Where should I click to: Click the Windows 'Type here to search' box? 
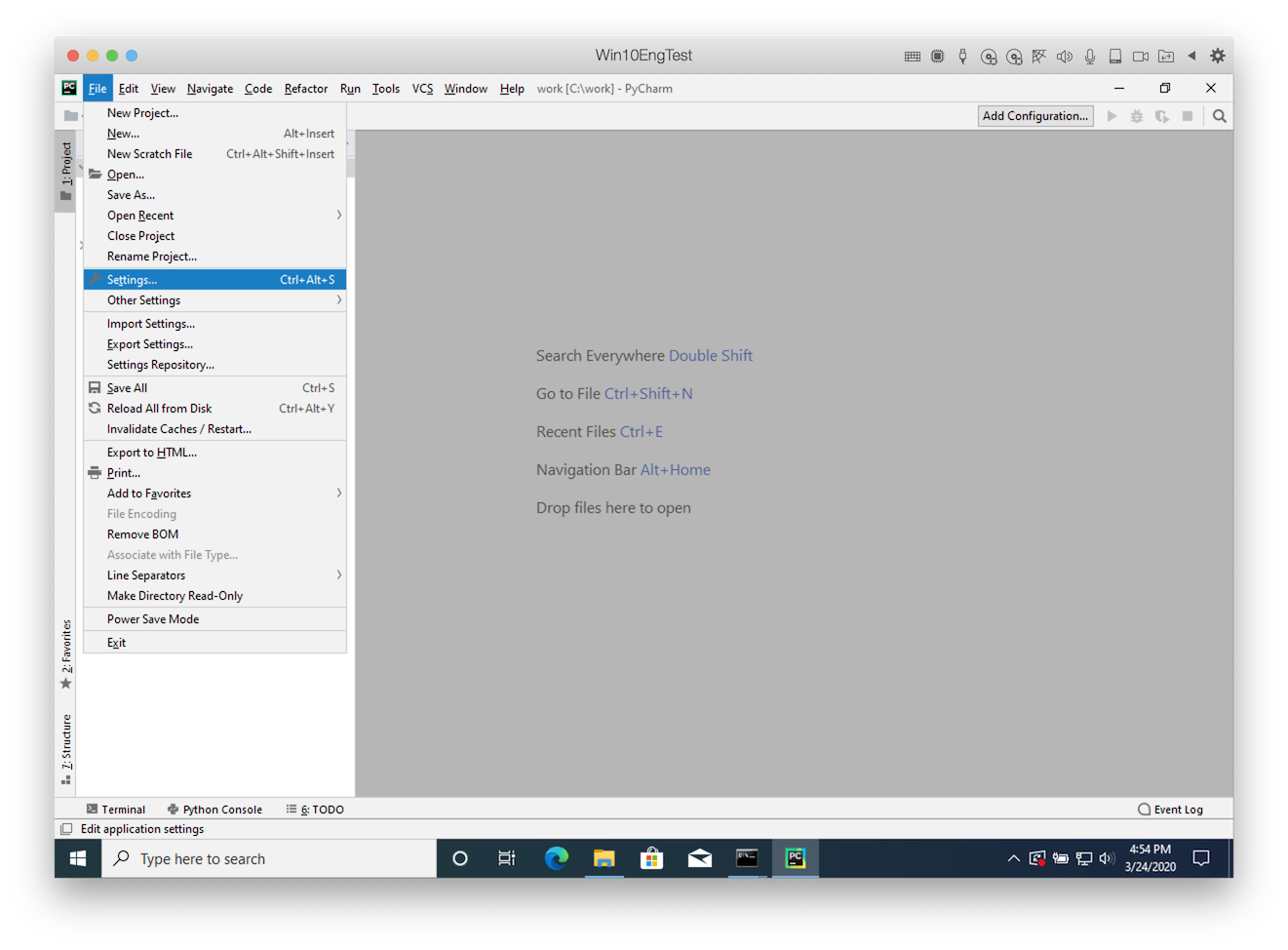pos(269,858)
